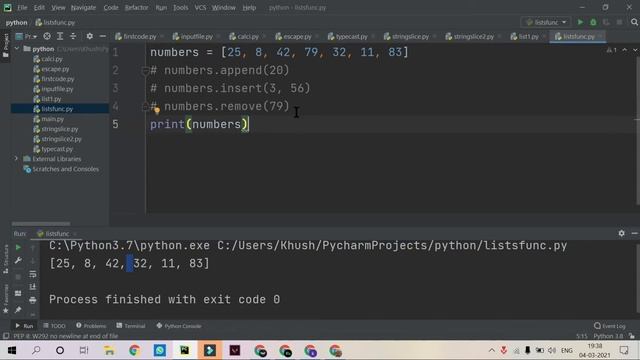Open the Terminal tool window
Viewport: 640px width, 360px height.
pos(131,326)
